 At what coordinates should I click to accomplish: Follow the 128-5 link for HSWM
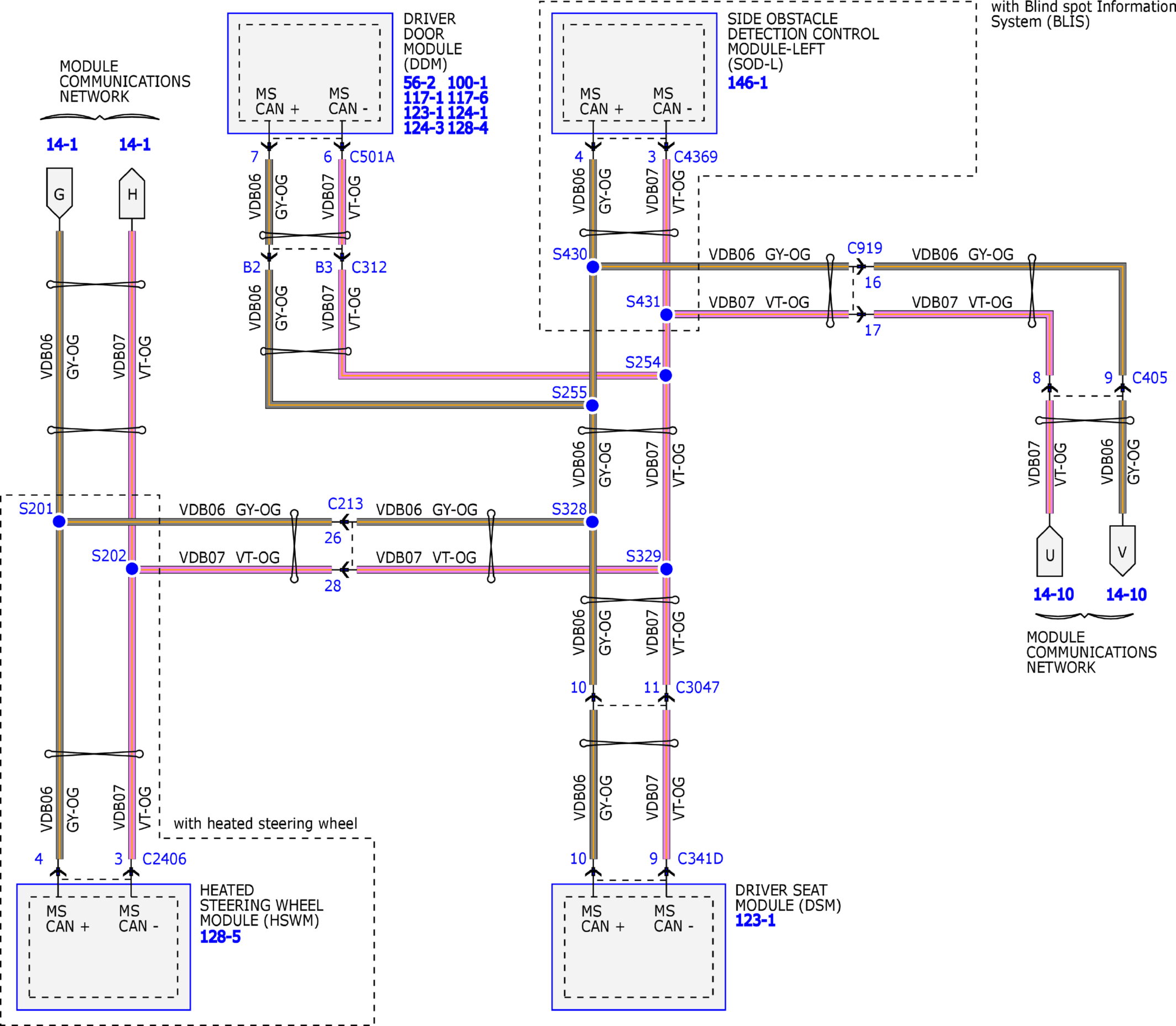(220, 937)
